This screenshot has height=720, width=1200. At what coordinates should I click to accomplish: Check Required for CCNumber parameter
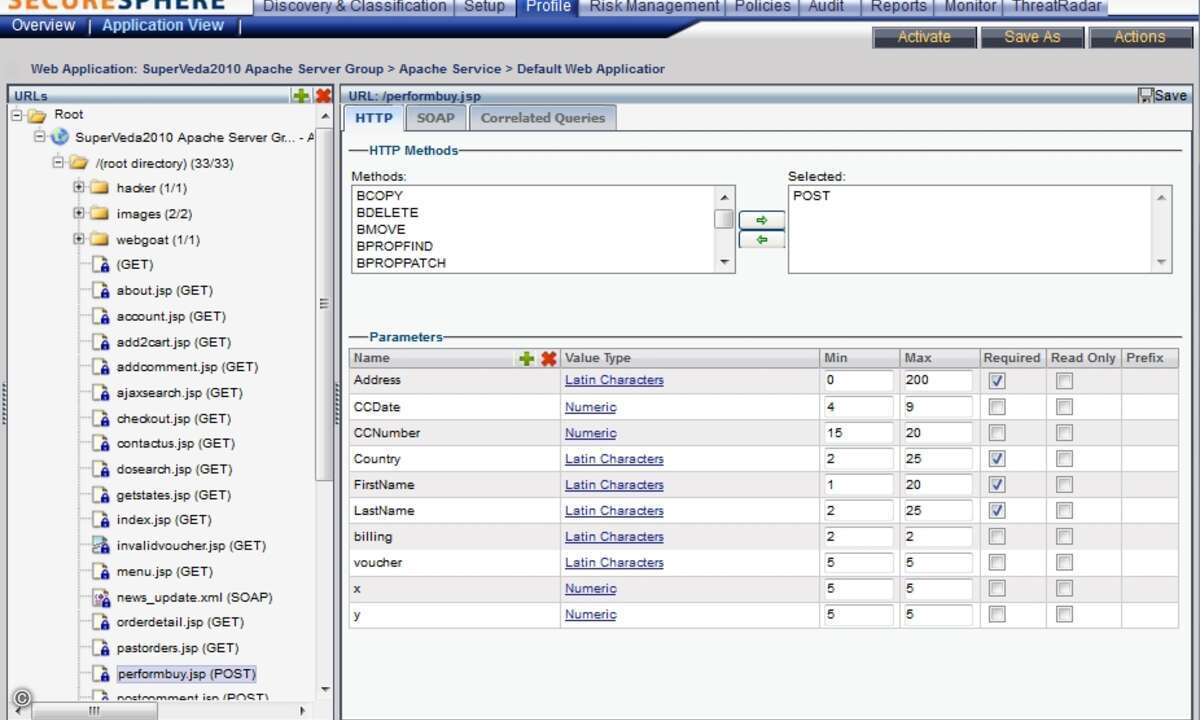(x=997, y=433)
